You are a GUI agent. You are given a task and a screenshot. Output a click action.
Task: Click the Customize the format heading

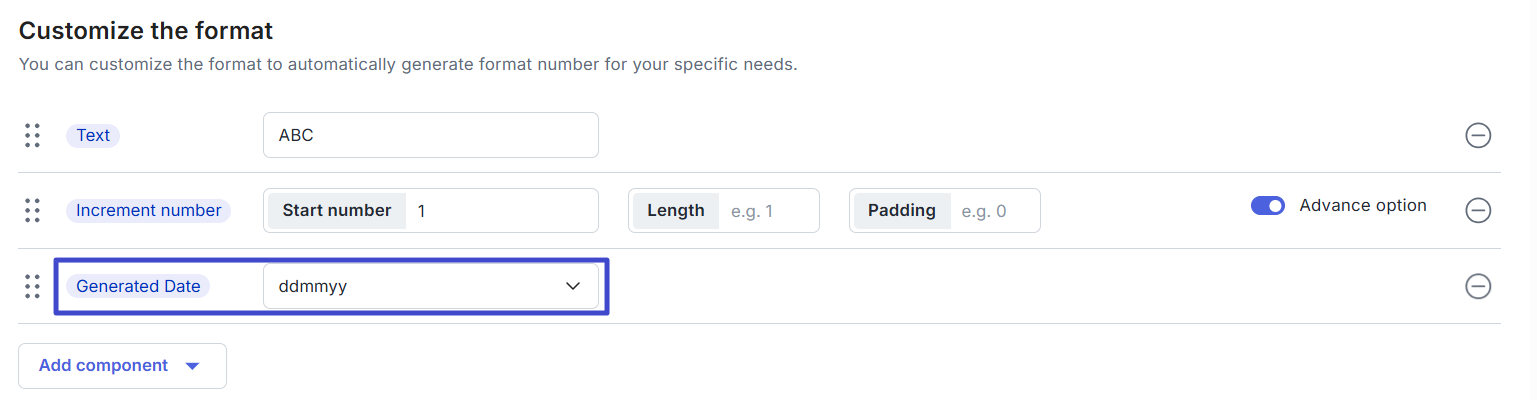[146, 31]
